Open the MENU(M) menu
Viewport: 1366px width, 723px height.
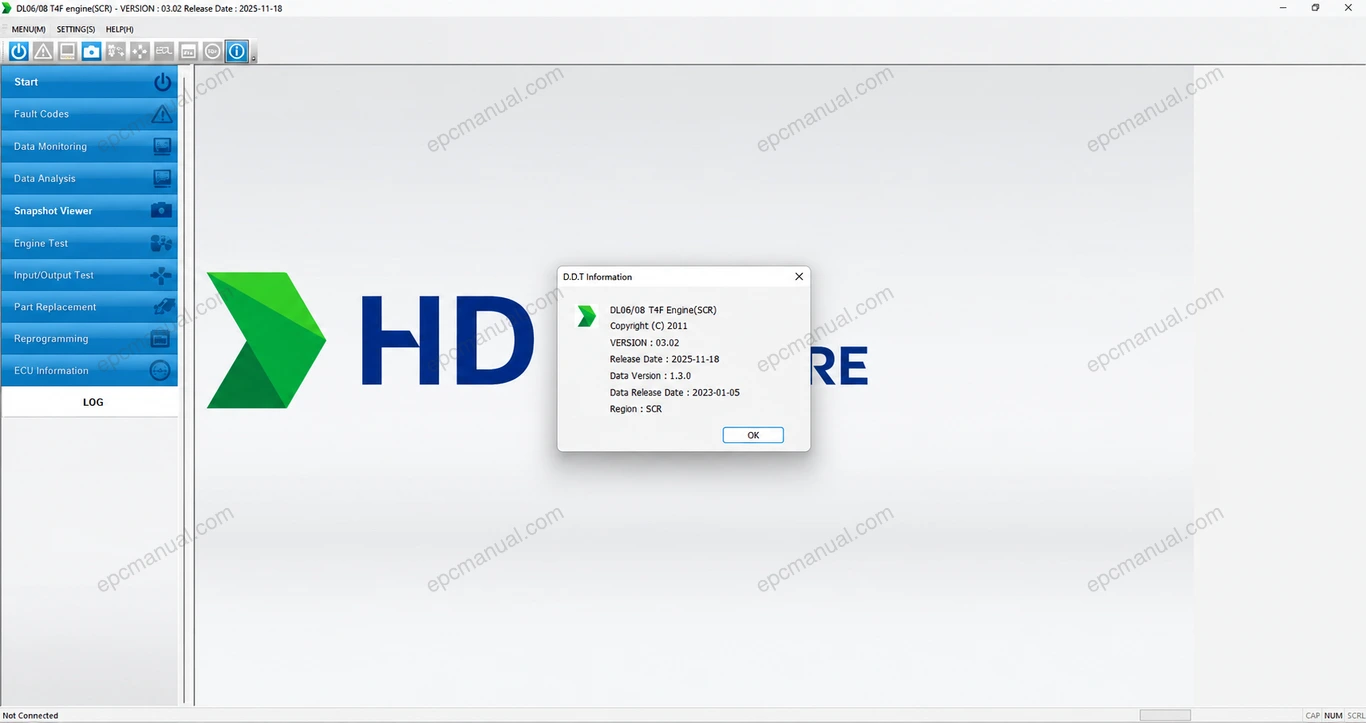[x=28, y=29]
